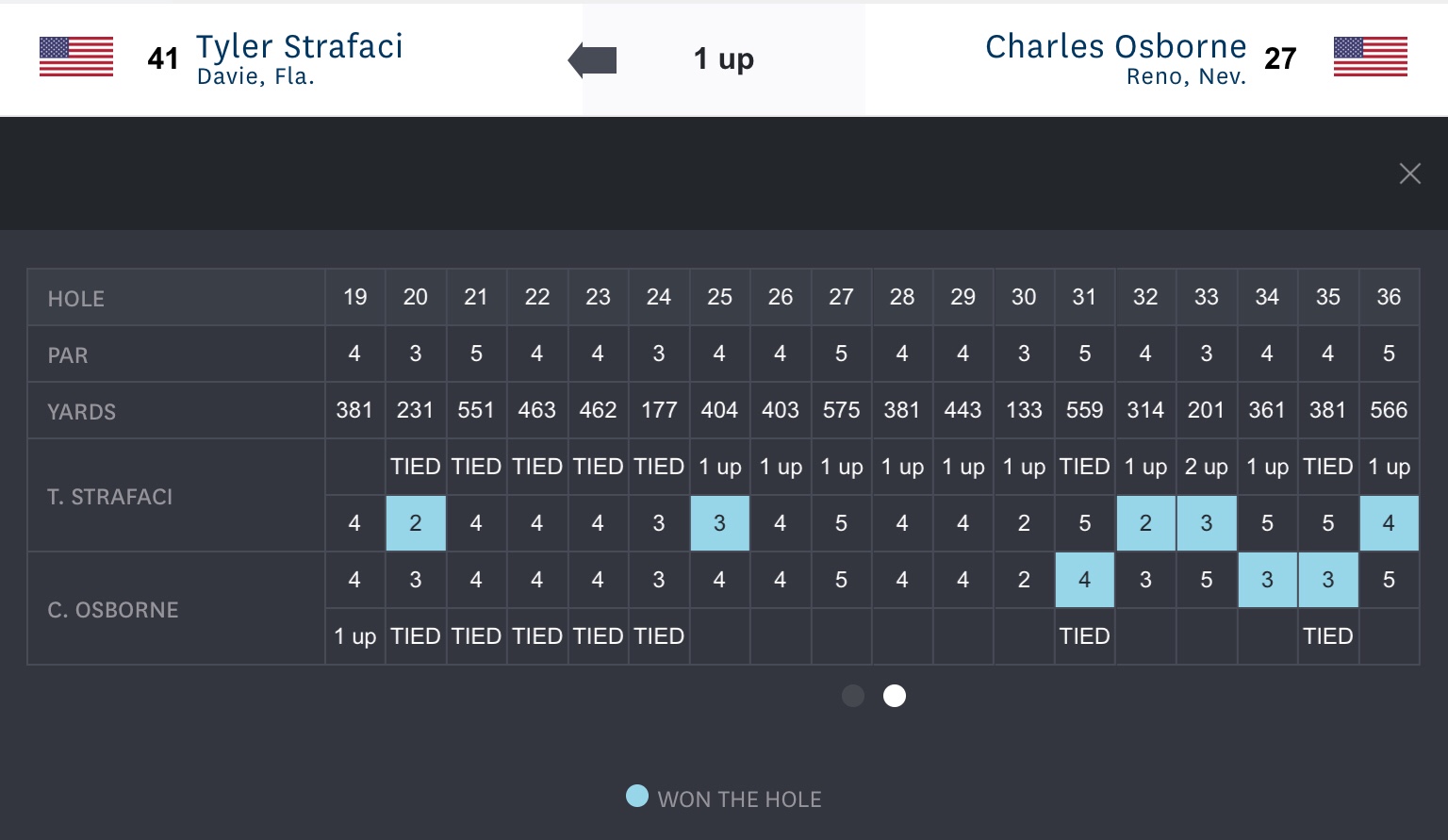Click the left-pointing match leader arrow
This screenshot has height=840, width=1448.
(593, 60)
